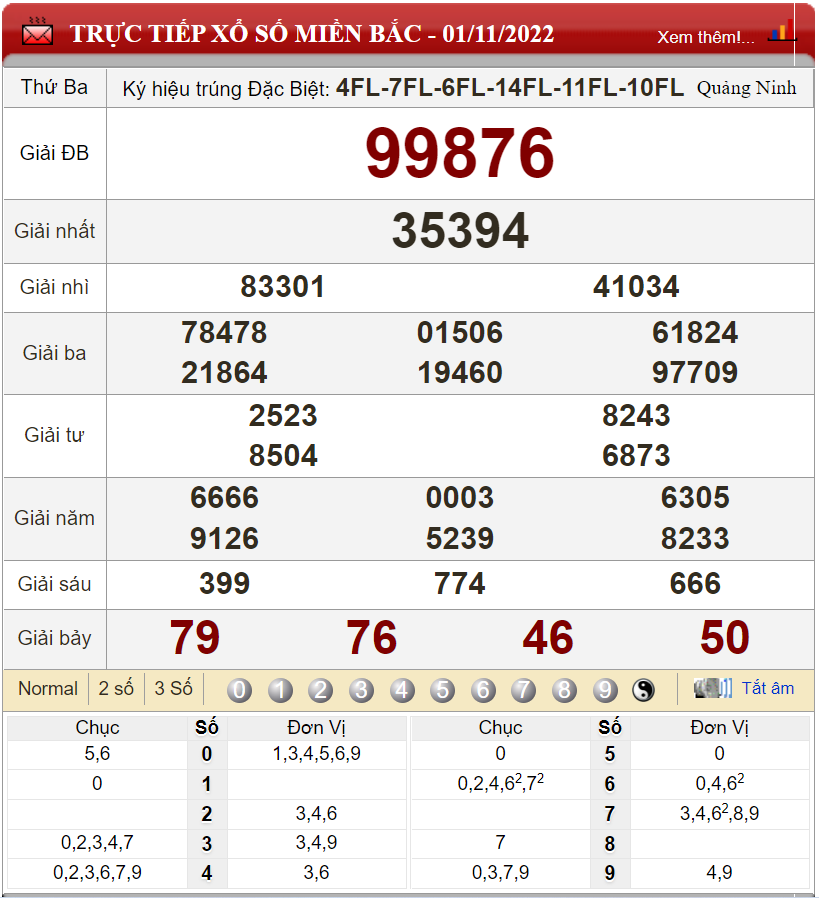This screenshot has width=819, height=898.
Task: Click the envelope mail icon in header
Action: tap(37, 32)
